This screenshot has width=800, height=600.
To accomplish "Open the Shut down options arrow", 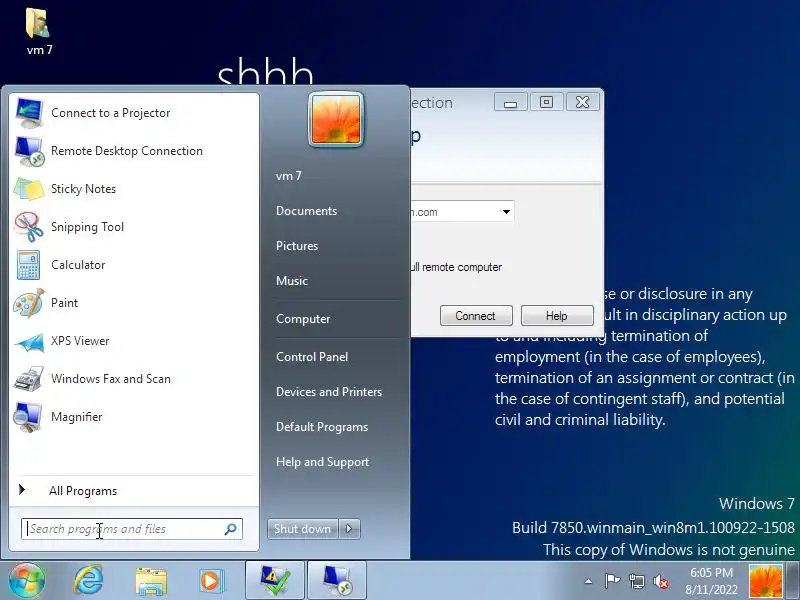I will pyautogui.click(x=349, y=529).
